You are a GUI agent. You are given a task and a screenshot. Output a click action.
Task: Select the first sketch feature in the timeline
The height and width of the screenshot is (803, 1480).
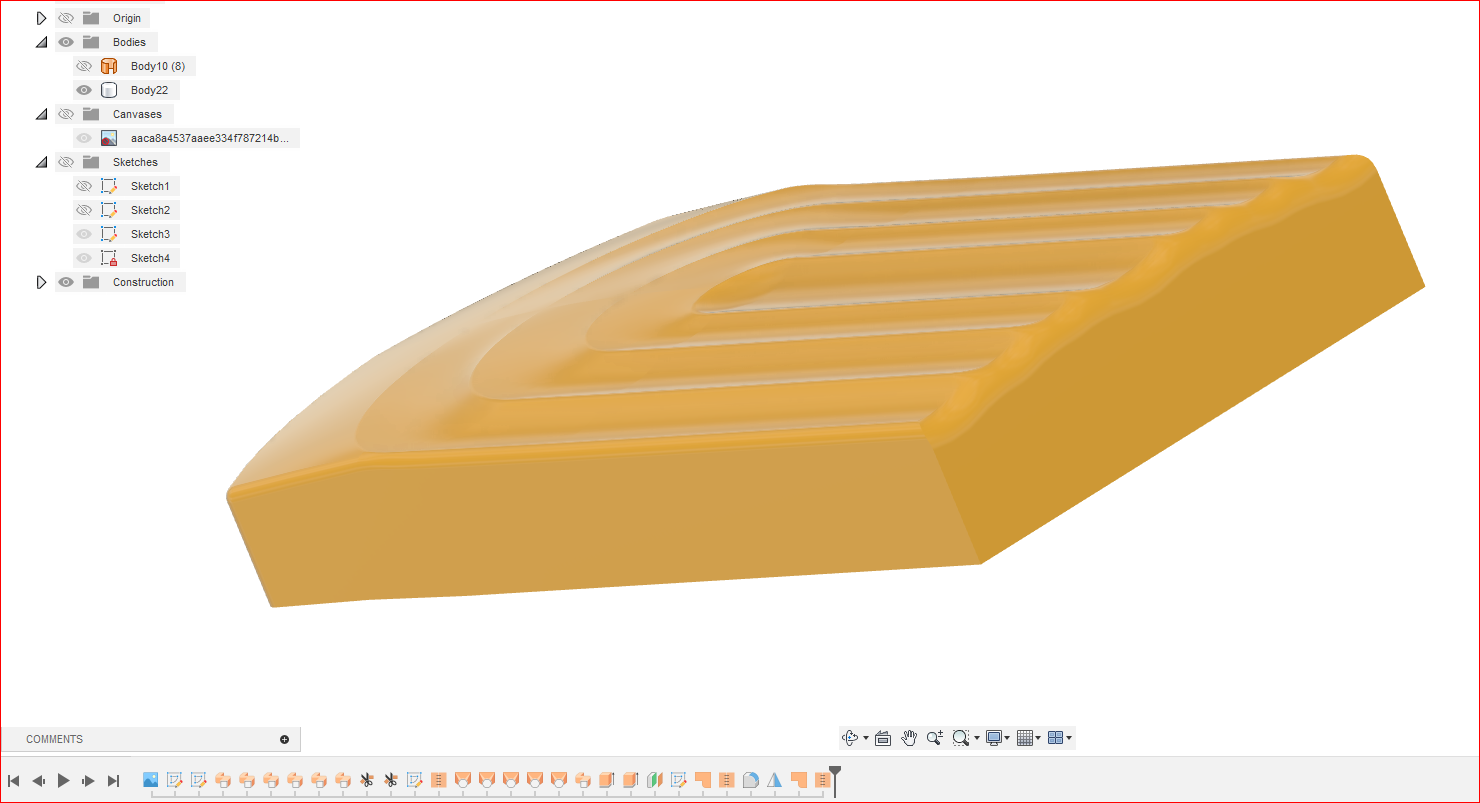point(176,779)
